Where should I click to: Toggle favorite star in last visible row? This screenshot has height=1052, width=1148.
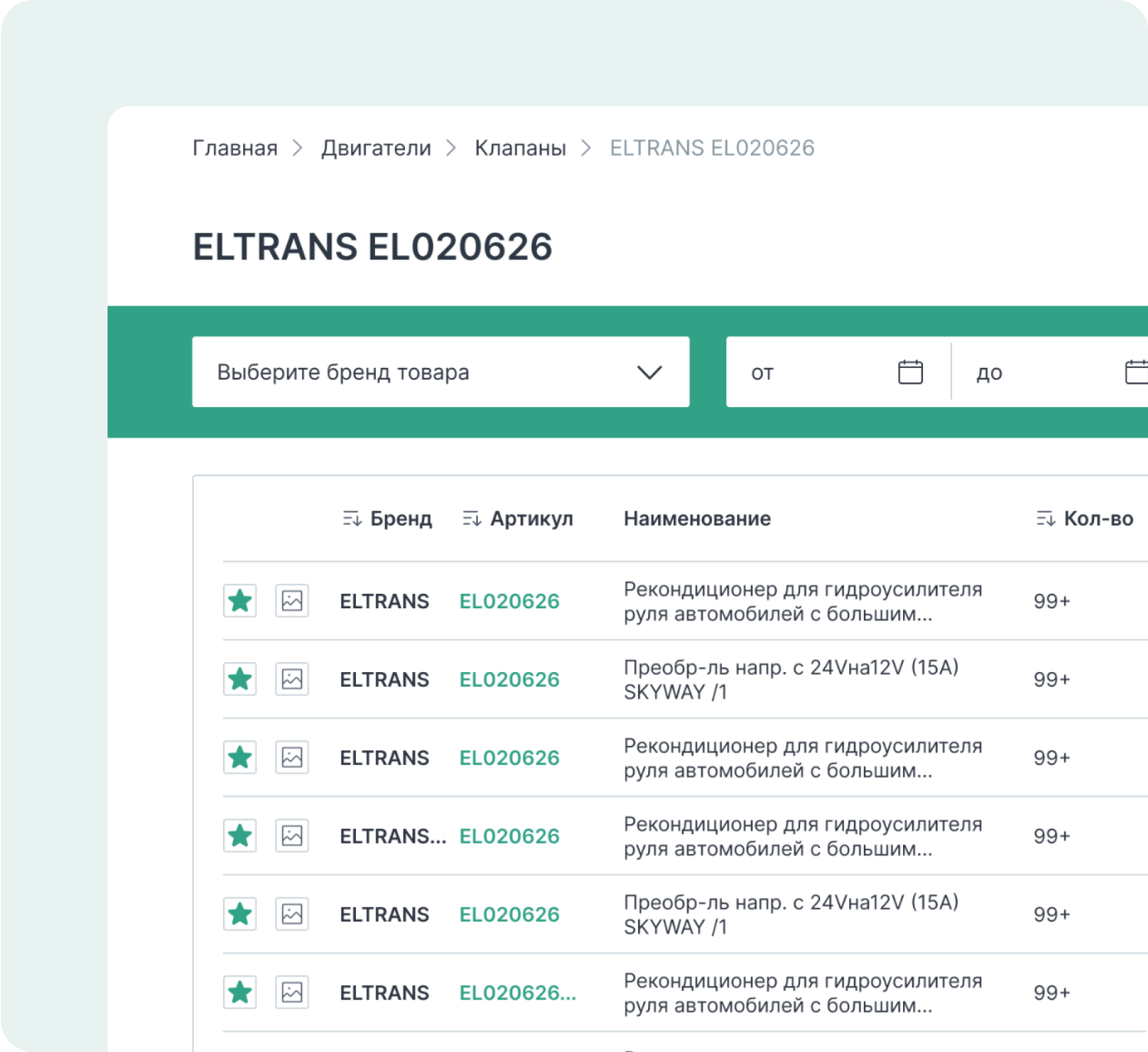point(240,993)
